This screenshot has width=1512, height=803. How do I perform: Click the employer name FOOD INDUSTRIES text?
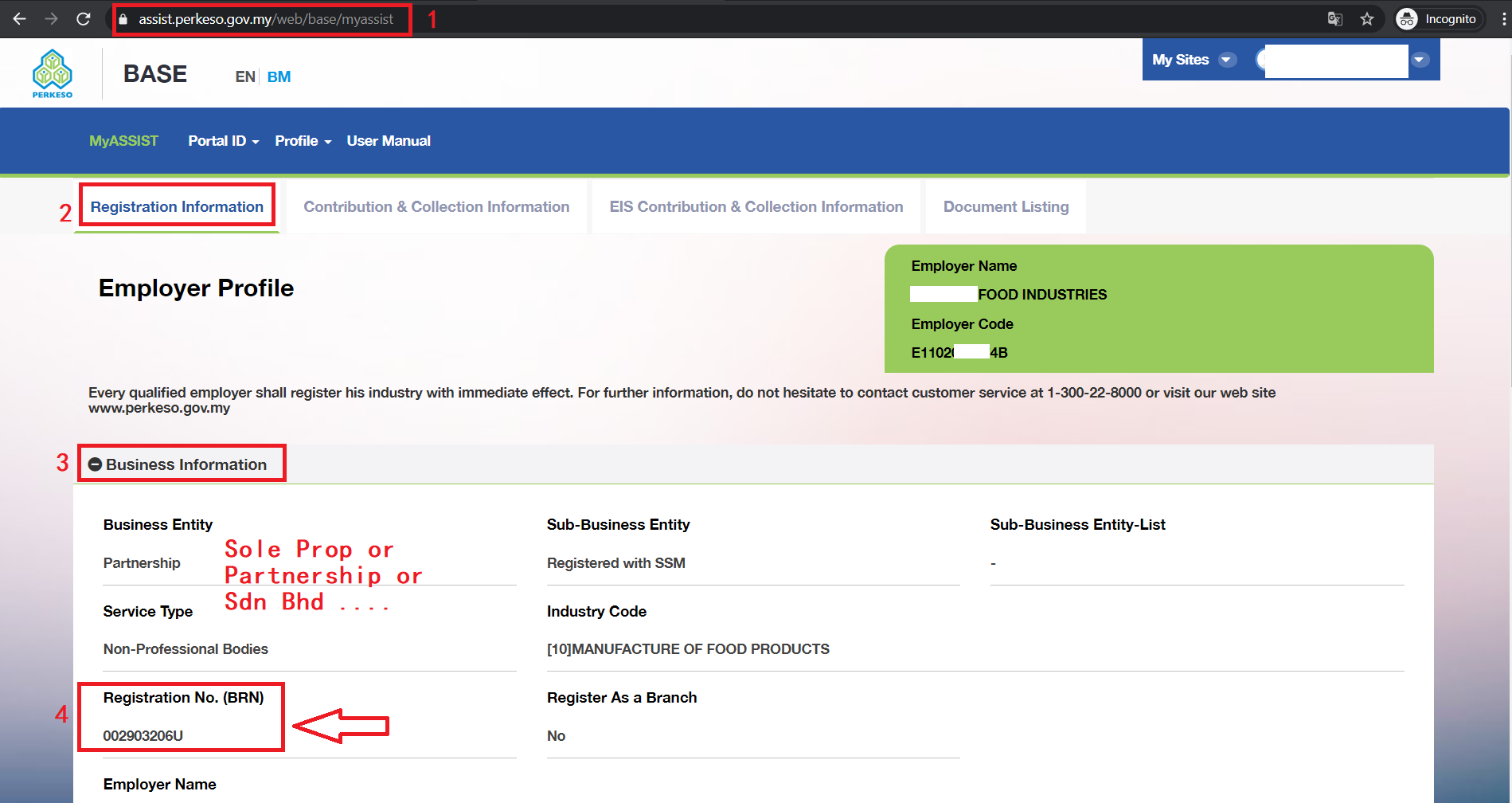(x=1042, y=295)
